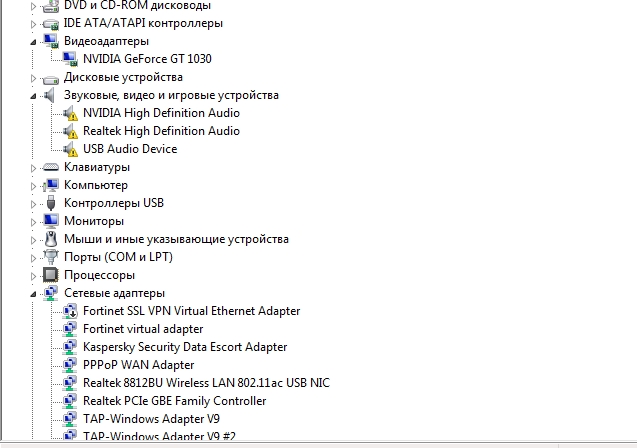This screenshot has width=637, height=448.
Task: Select Мыши и иные указывающие устройства label
Action: pyautogui.click(x=176, y=239)
